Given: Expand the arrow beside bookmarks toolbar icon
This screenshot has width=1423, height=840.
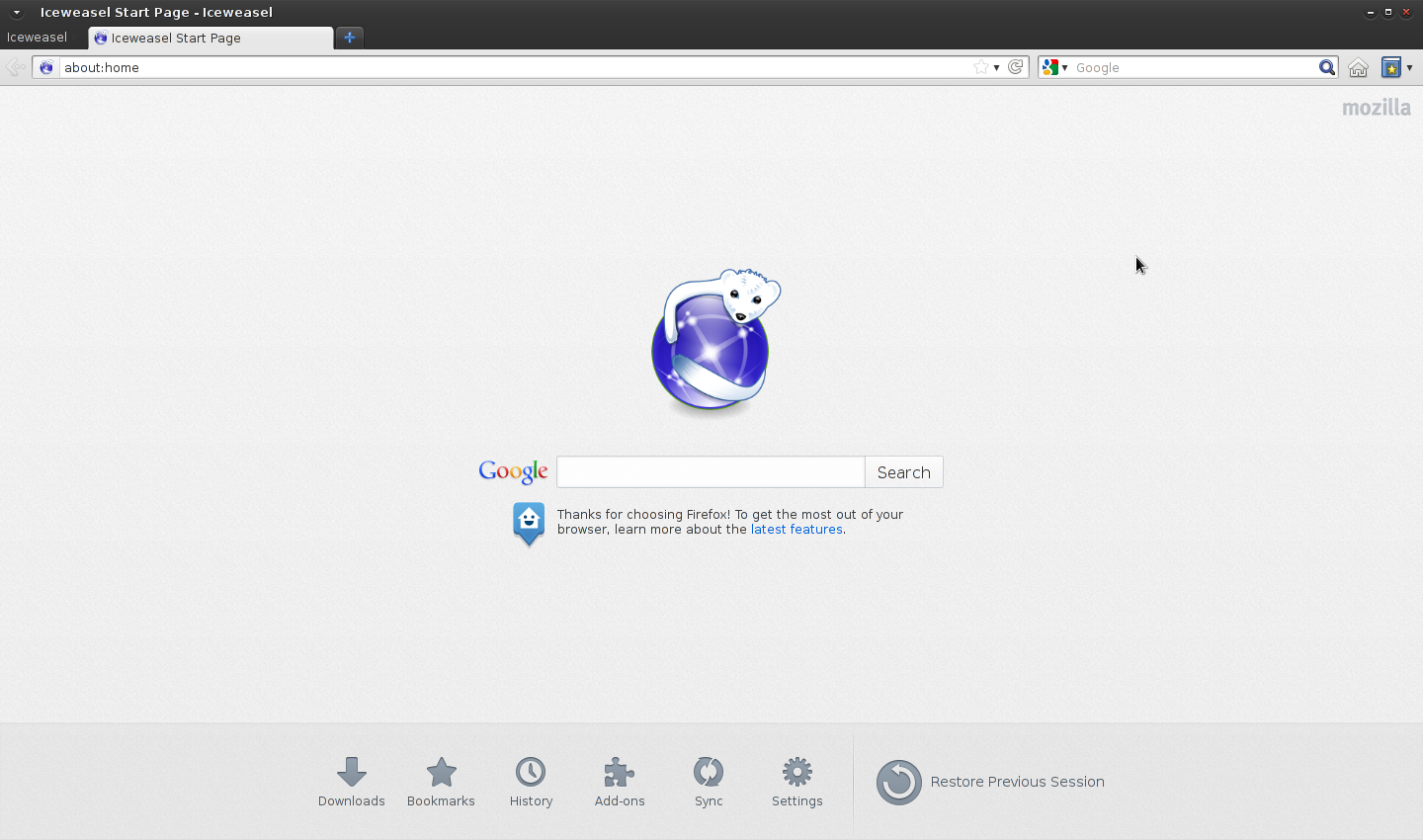Looking at the screenshot, I should pos(1410,67).
